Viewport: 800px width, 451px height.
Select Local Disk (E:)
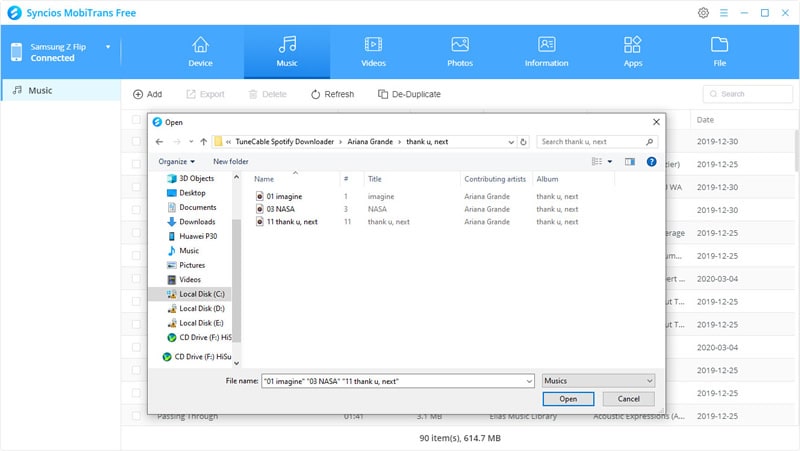pyautogui.click(x=196, y=323)
